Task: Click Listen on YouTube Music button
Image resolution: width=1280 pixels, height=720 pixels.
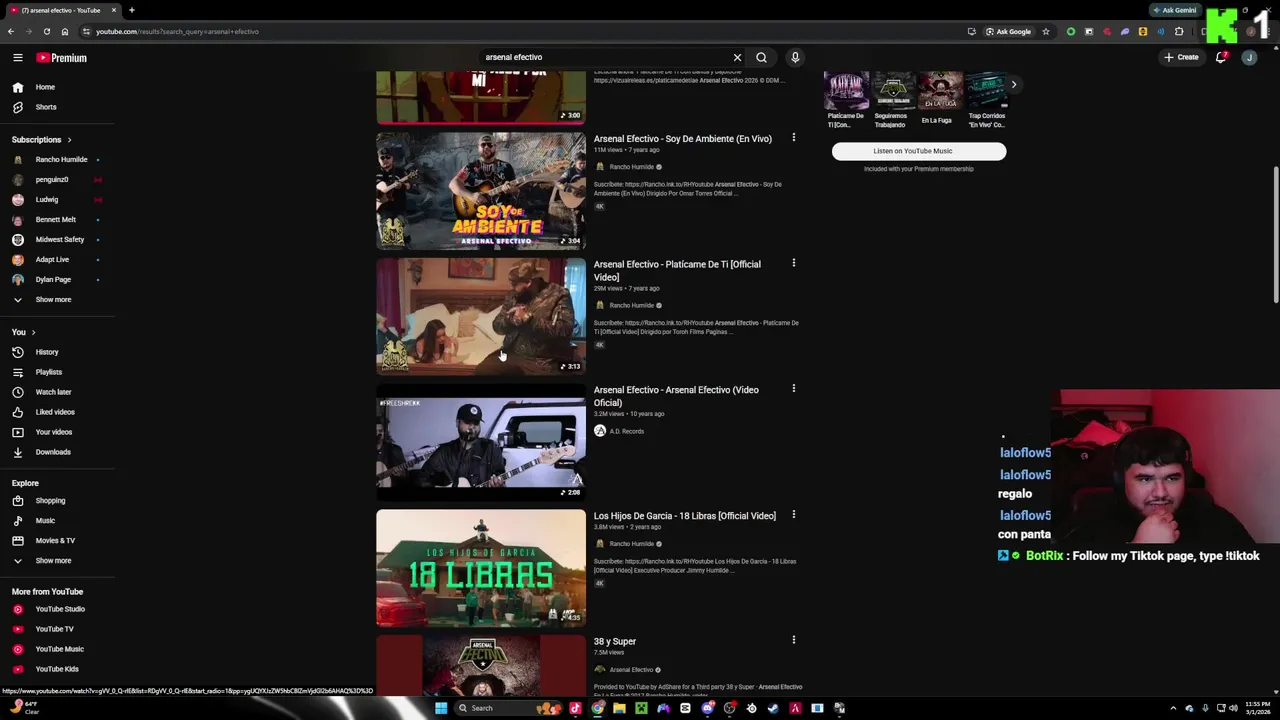Action: point(919,151)
